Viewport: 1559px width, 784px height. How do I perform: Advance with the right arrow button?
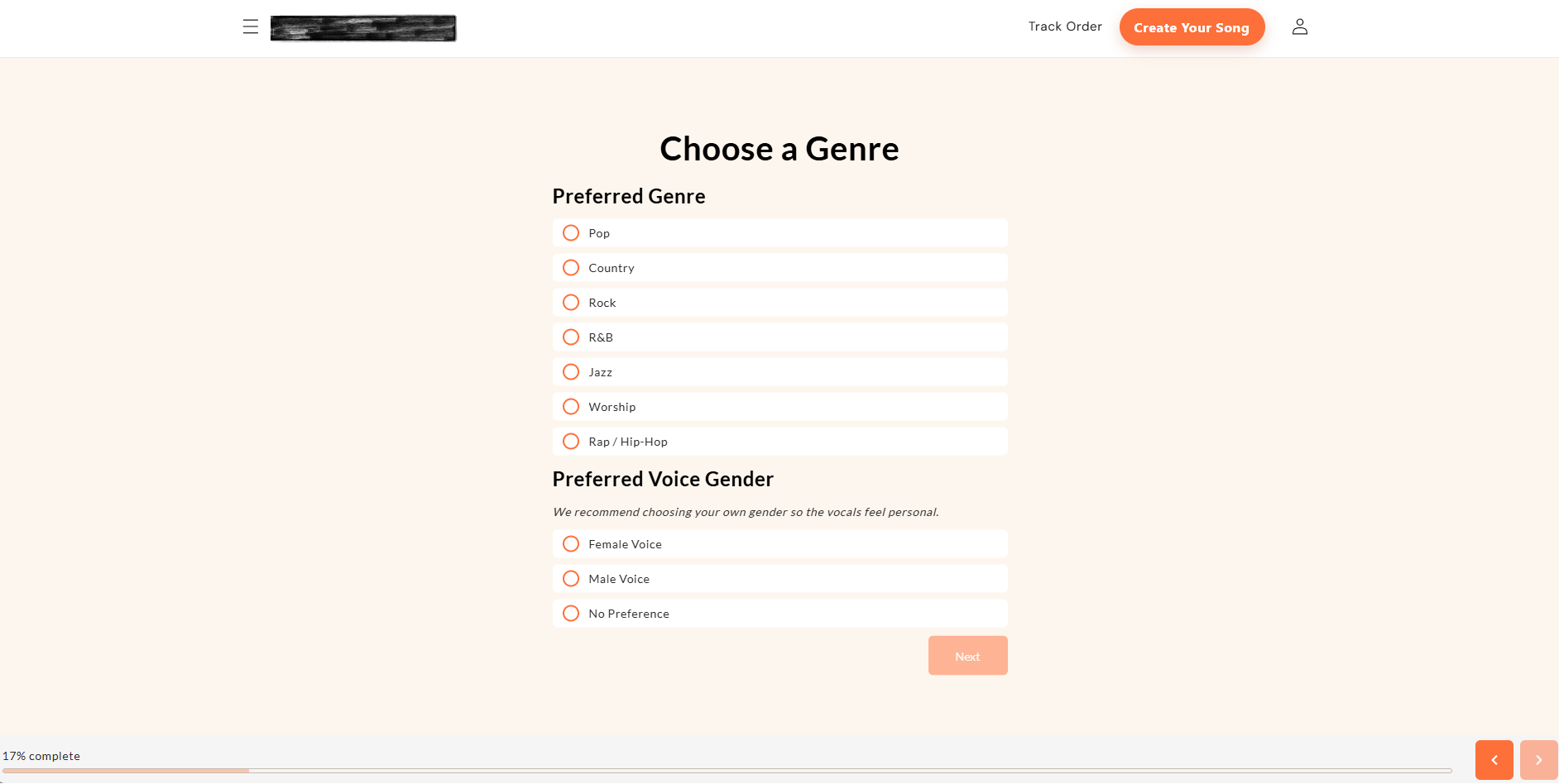(x=1538, y=760)
